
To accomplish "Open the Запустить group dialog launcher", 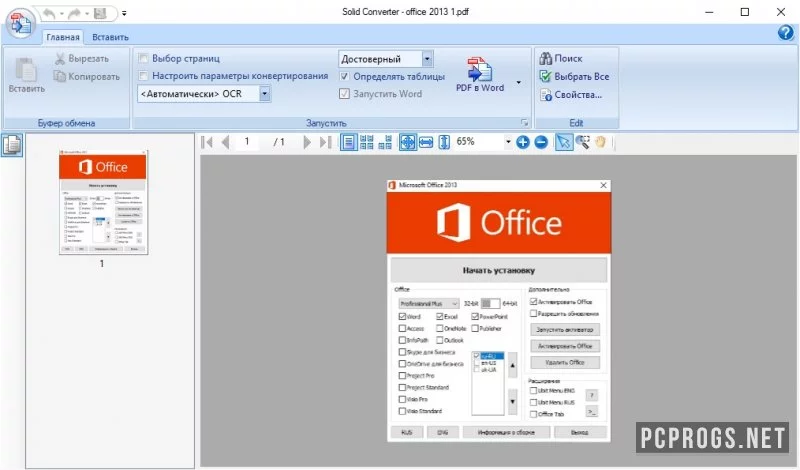I will click(524, 122).
